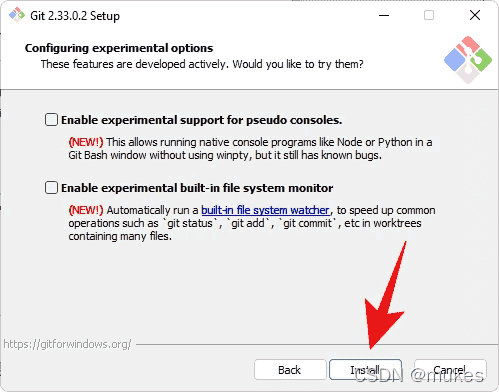The image size is (499, 392).
Task: Click the 'Git 2.33.0.2 Setup' title bar text
Action: tap(75, 16)
